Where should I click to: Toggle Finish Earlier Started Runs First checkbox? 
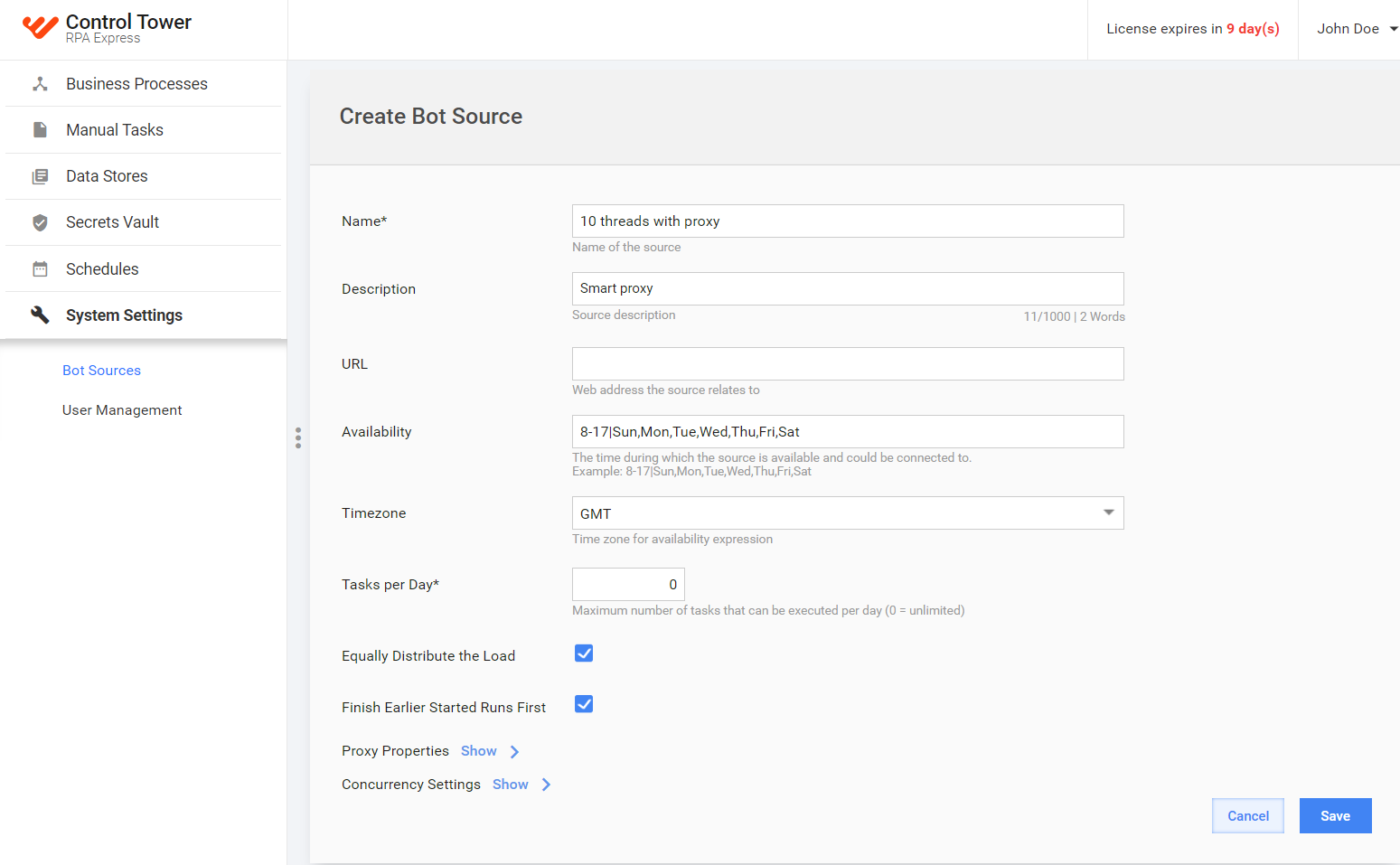pos(584,704)
